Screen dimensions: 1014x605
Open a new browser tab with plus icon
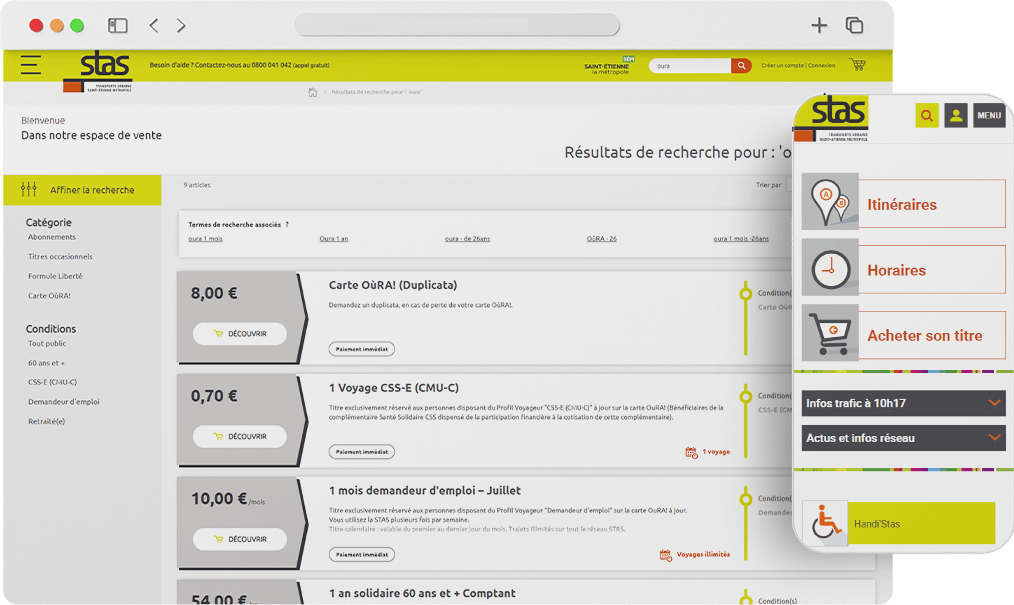click(x=819, y=26)
